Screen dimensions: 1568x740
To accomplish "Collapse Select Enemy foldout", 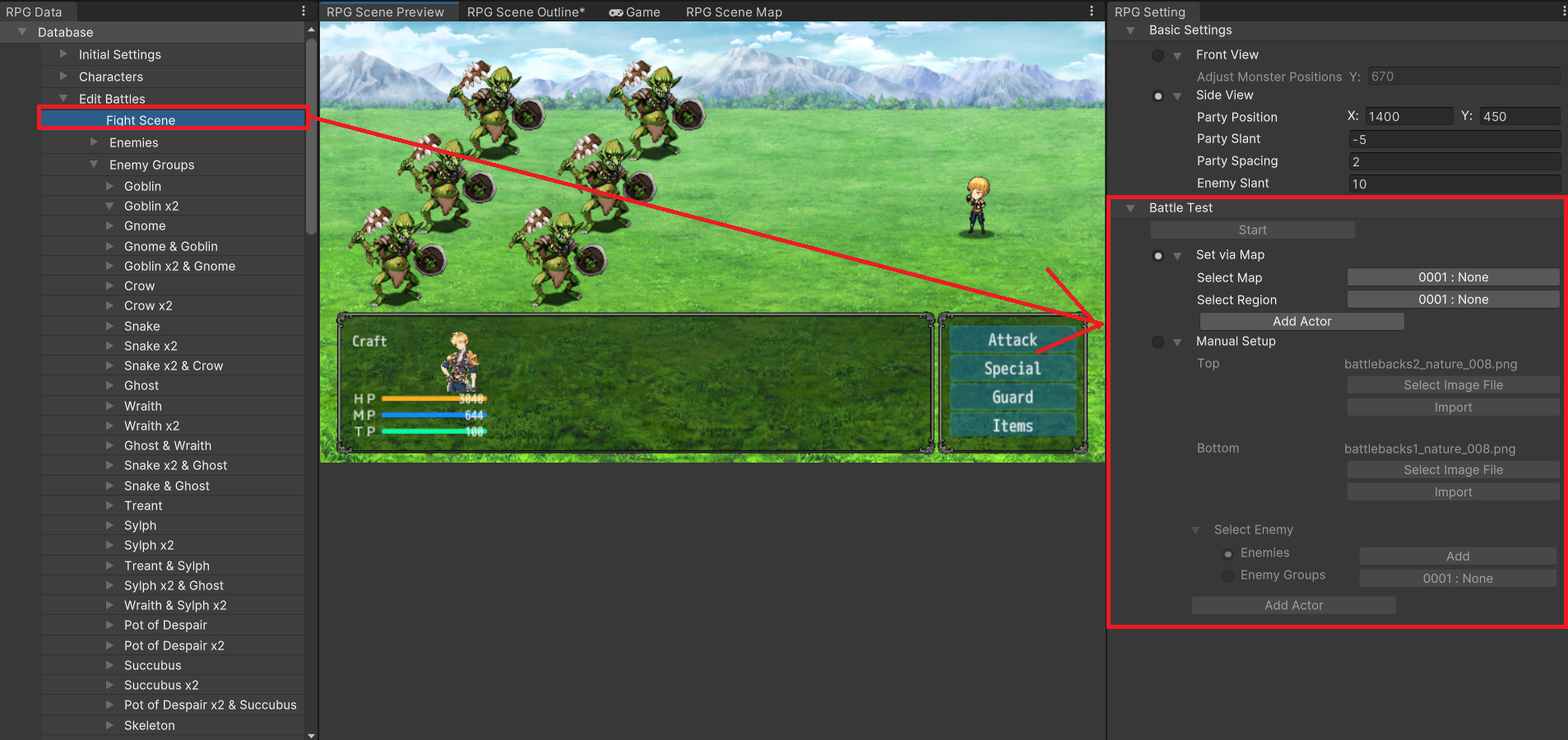I will [x=1195, y=530].
